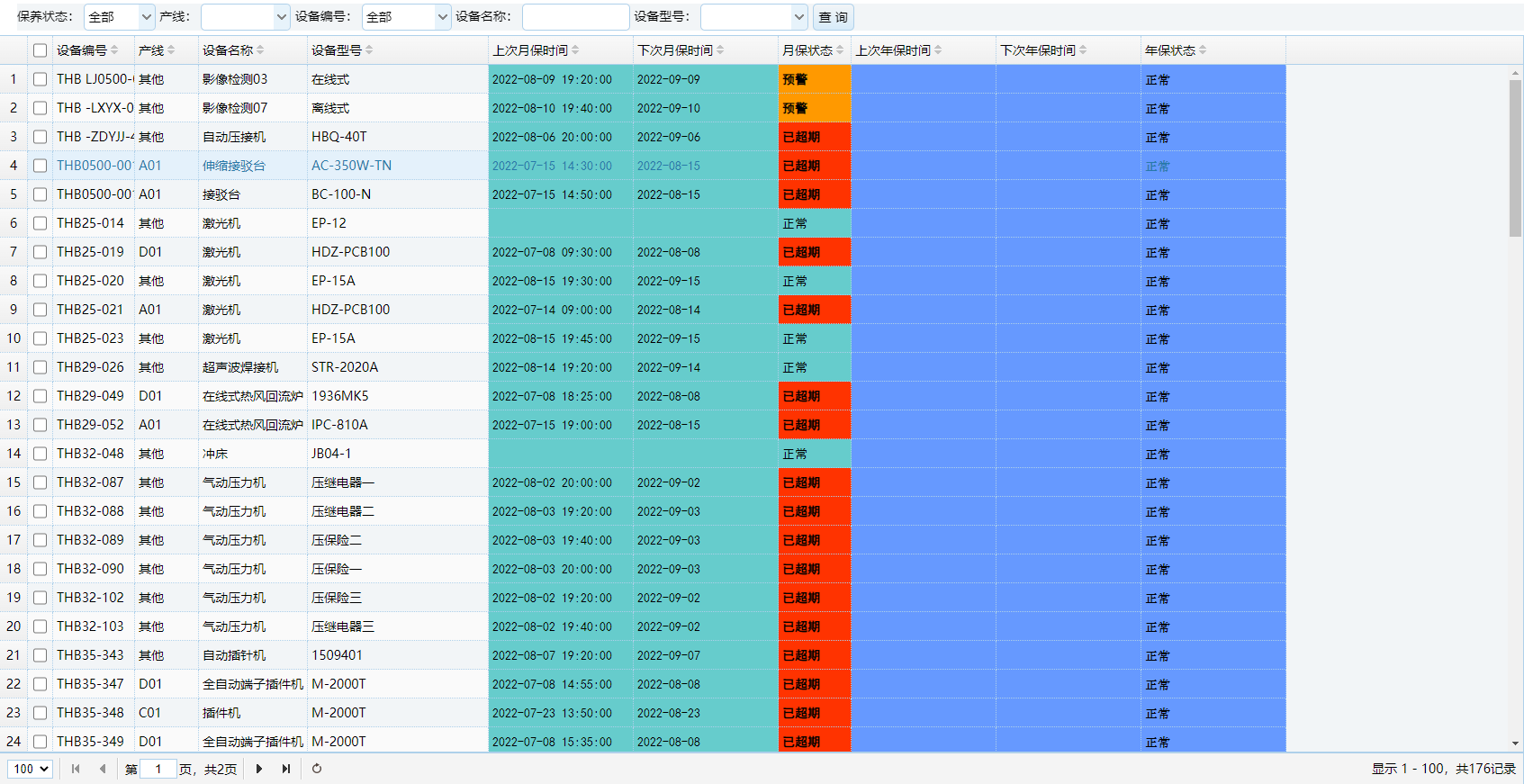Click model cell IPC-810A
The width and height of the screenshot is (1524, 784).
click(x=339, y=425)
